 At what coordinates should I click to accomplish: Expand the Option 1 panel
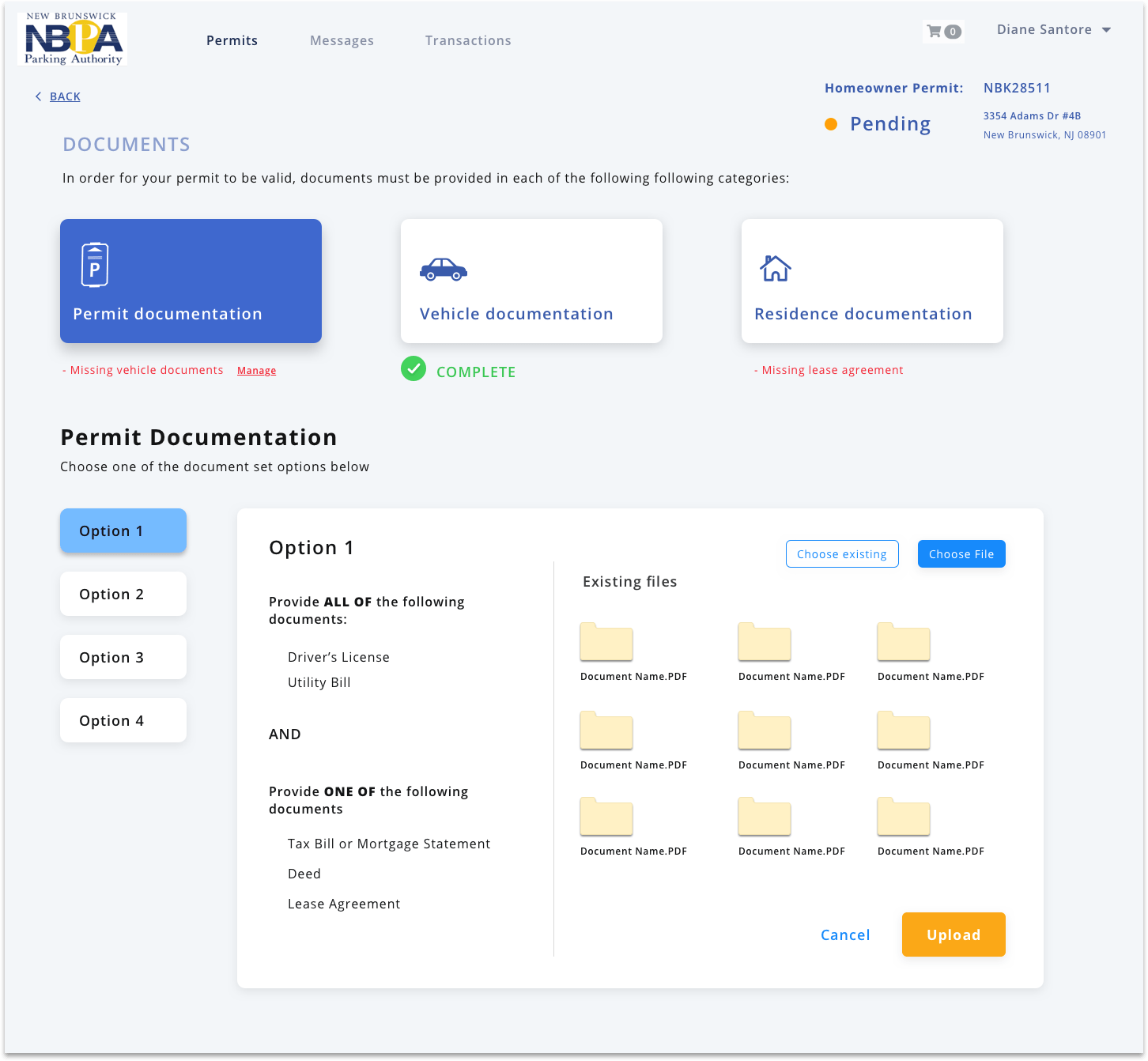pyautogui.click(x=123, y=530)
